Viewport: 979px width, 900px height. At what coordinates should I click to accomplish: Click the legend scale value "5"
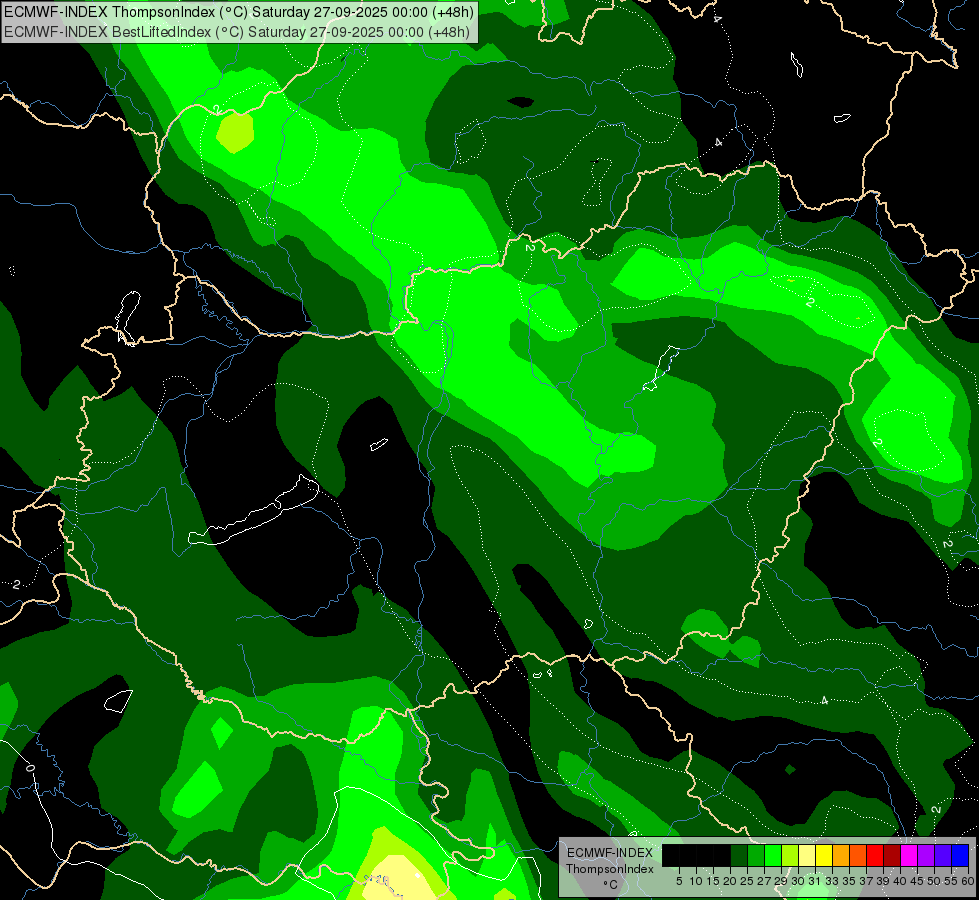[x=679, y=881]
